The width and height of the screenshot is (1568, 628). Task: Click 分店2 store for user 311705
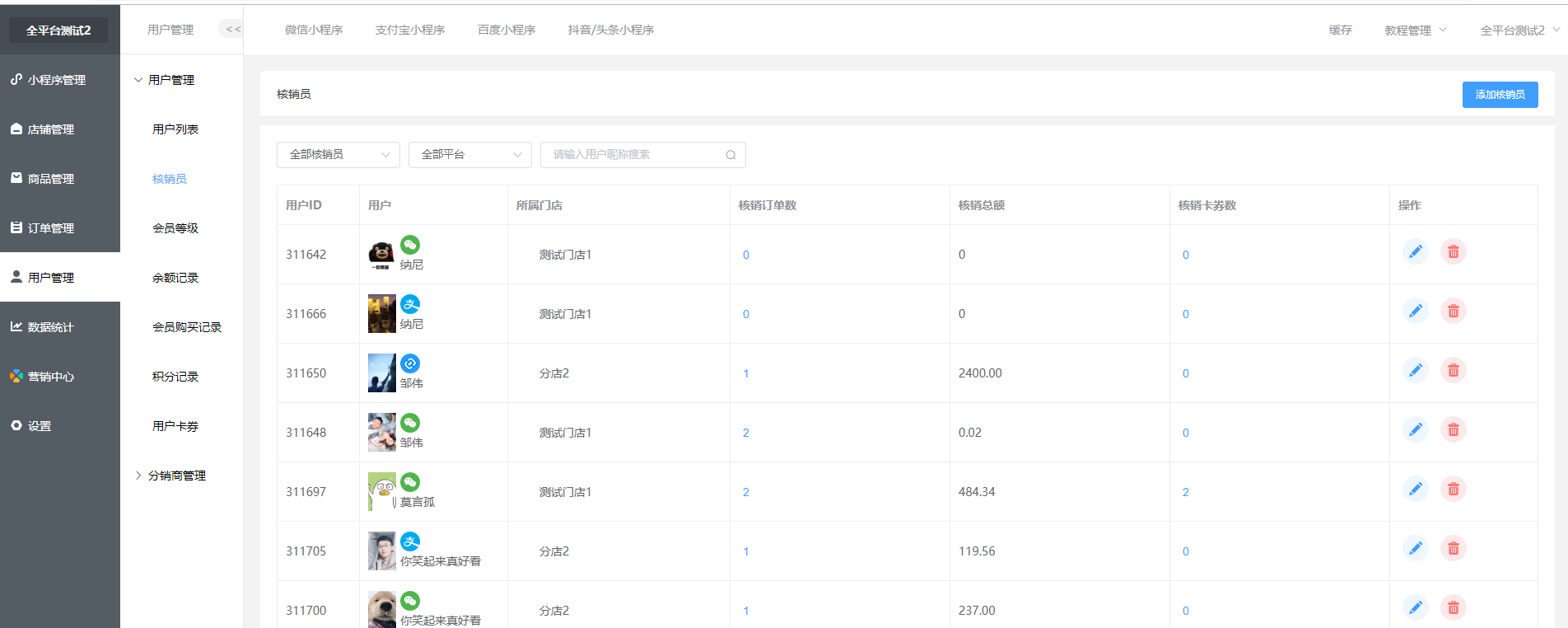pos(554,551)
